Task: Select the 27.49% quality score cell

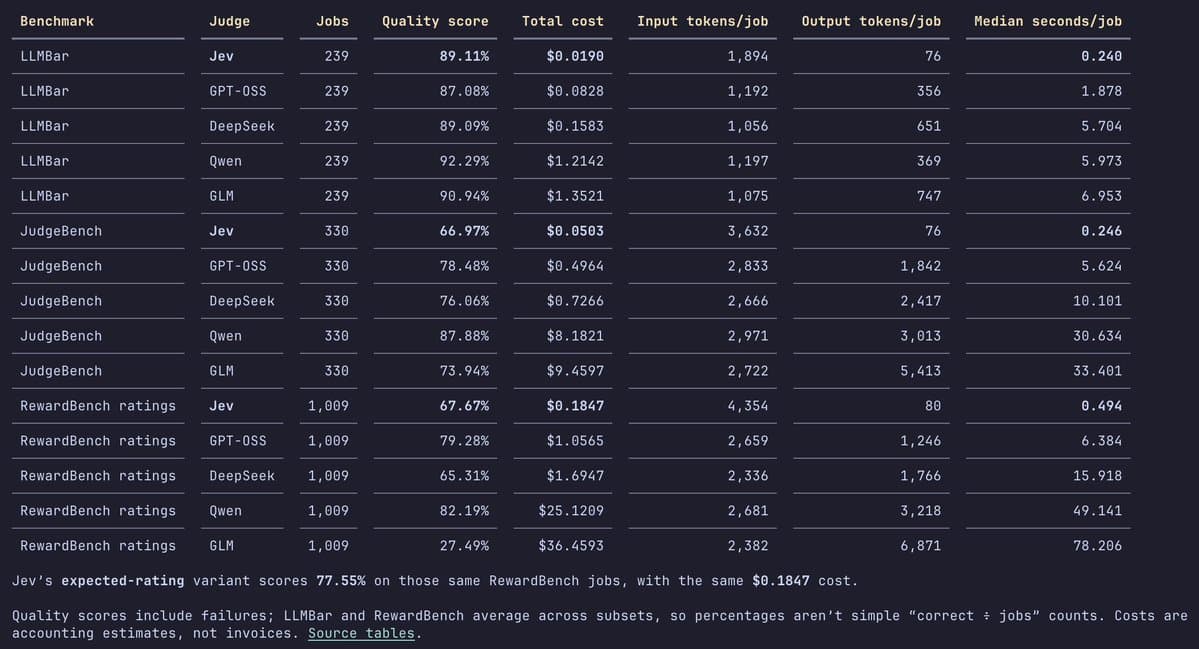Action: pos(464,546)
